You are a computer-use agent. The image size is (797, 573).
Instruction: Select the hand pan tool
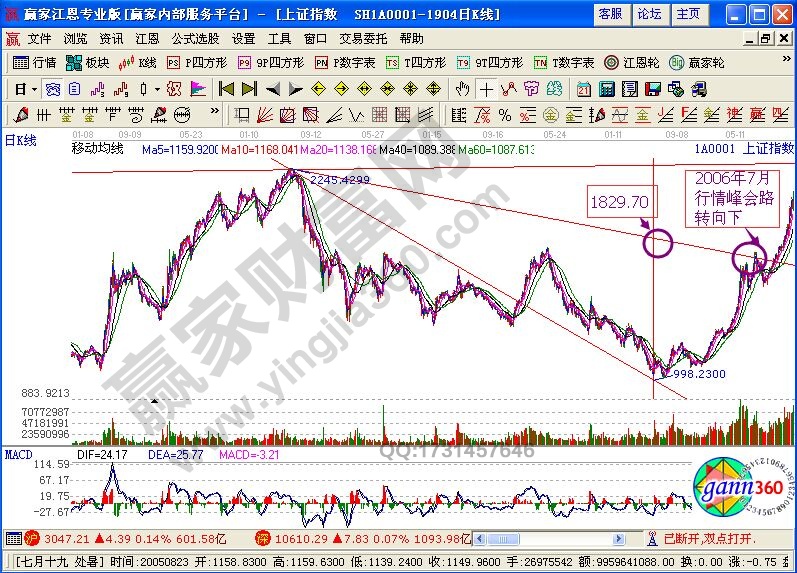click(x=461, y=88)
